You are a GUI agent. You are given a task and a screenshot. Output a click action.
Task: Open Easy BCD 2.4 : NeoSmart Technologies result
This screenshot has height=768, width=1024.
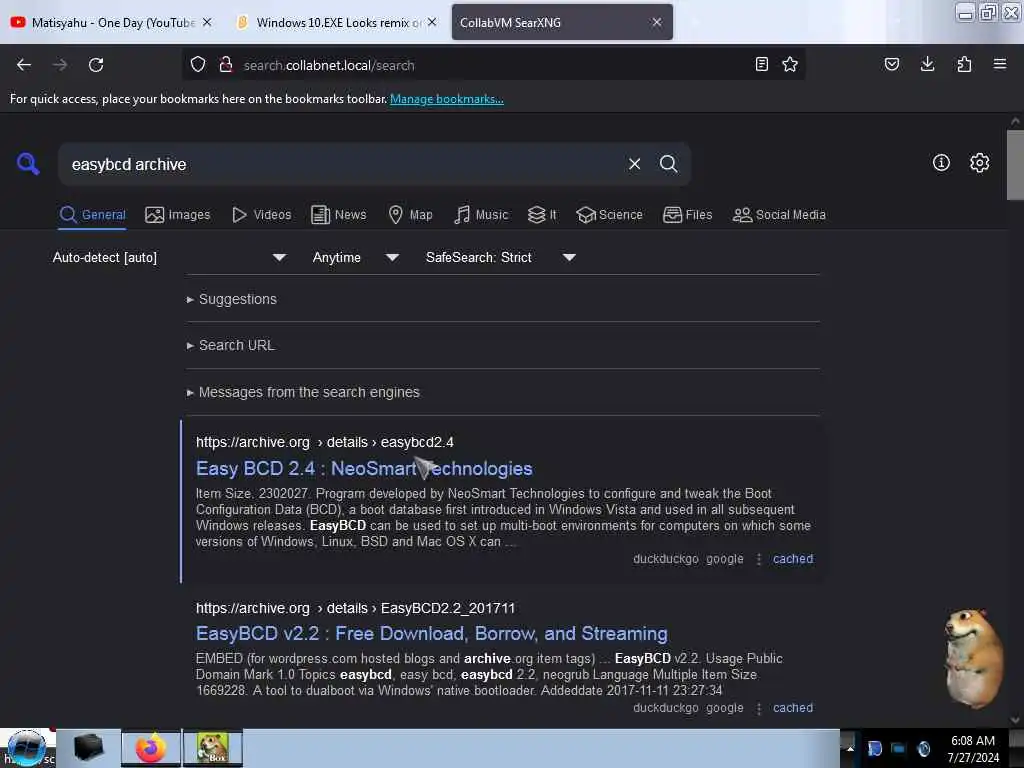click(x=364, y=468)
